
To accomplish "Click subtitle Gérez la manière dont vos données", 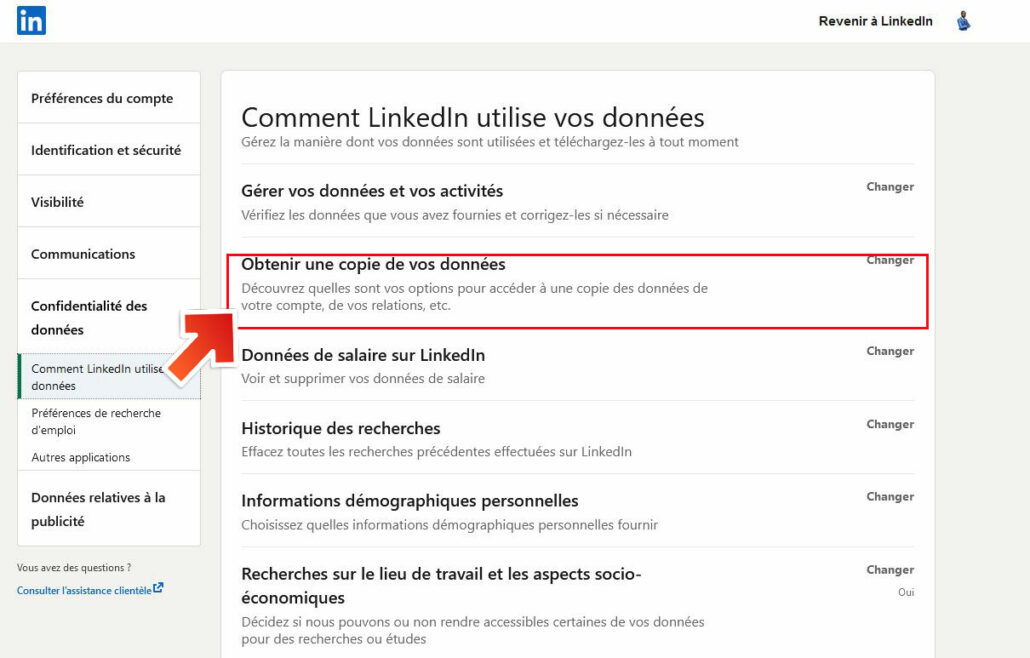I will pos(489,142).
